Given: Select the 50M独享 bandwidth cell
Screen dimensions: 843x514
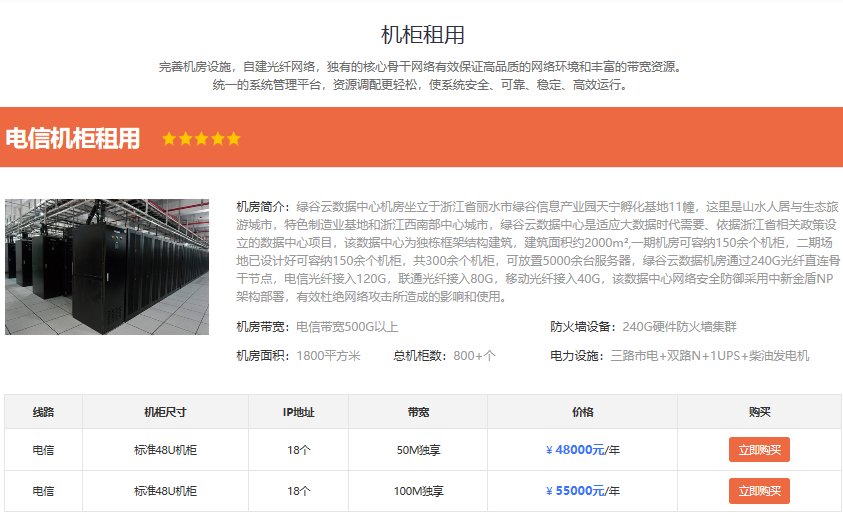Looking at the screenshot, I should coord(418,450).
